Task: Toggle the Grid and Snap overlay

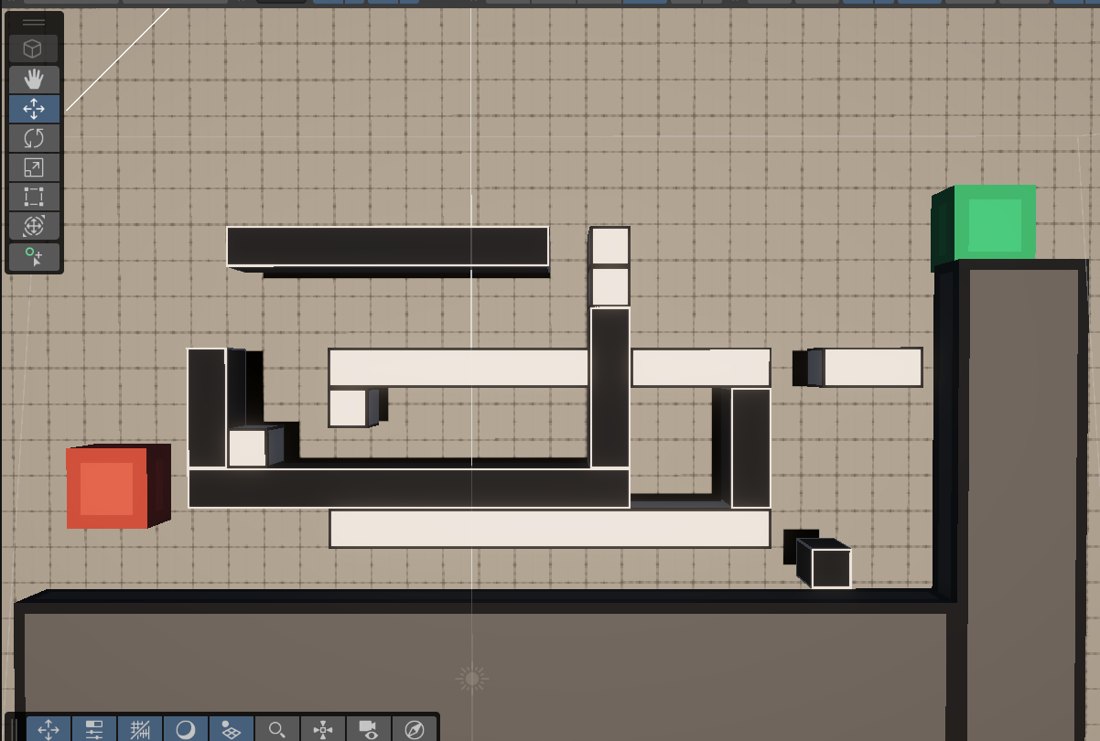Action: 140,729
